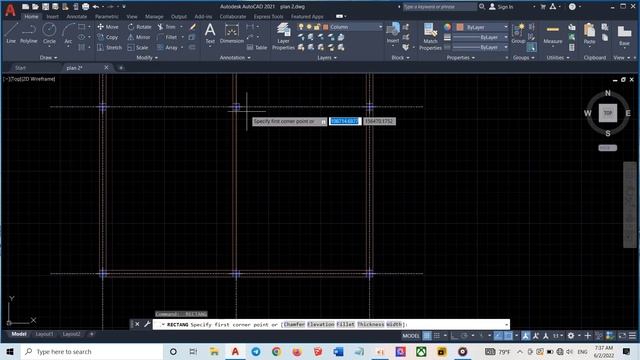Open the Manage ribbon tab
Image resolution: width=640 pixels, height=360 pixels.
(154, 17)
